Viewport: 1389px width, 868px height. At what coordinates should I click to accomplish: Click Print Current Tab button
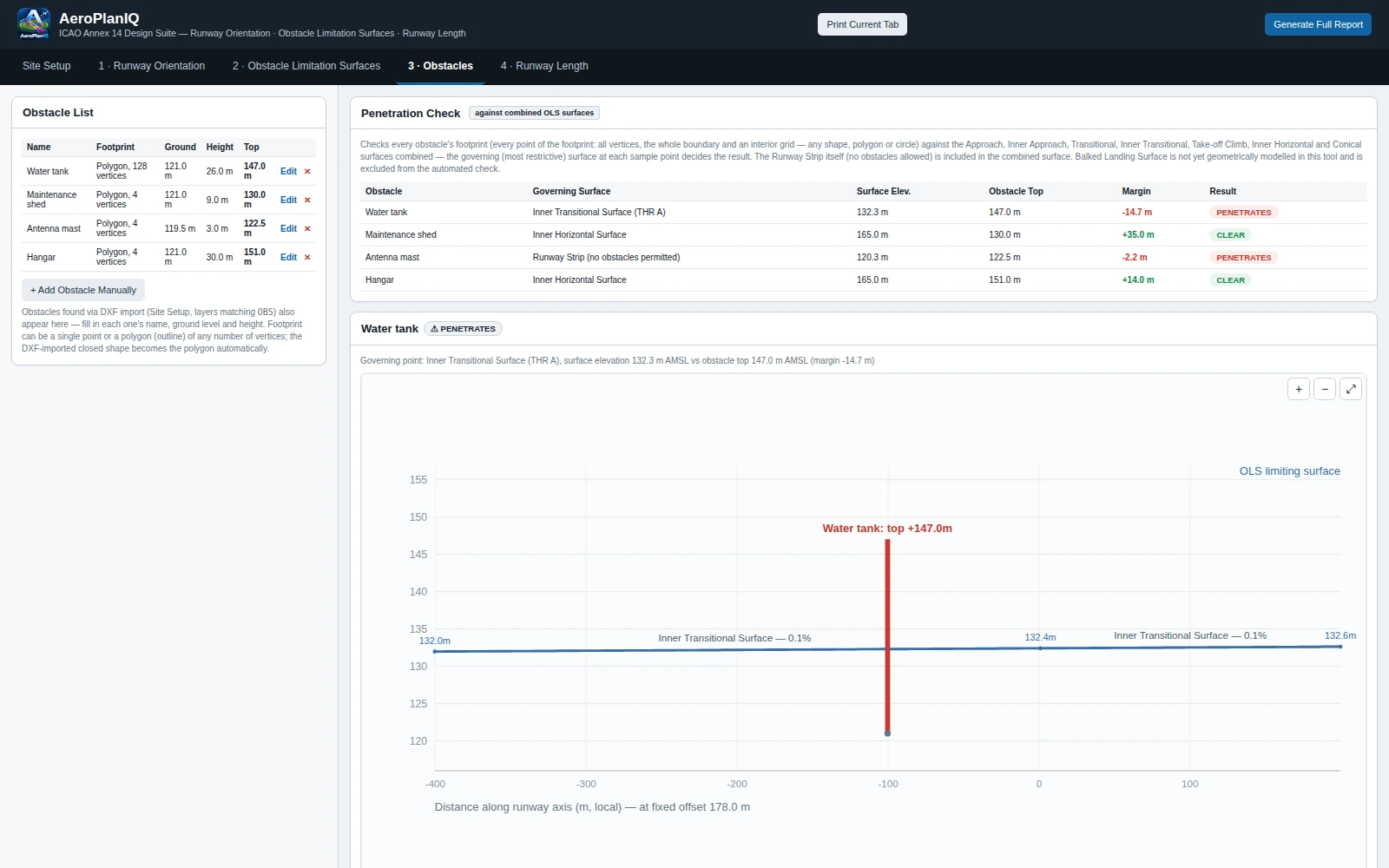(x=862, y=24)
